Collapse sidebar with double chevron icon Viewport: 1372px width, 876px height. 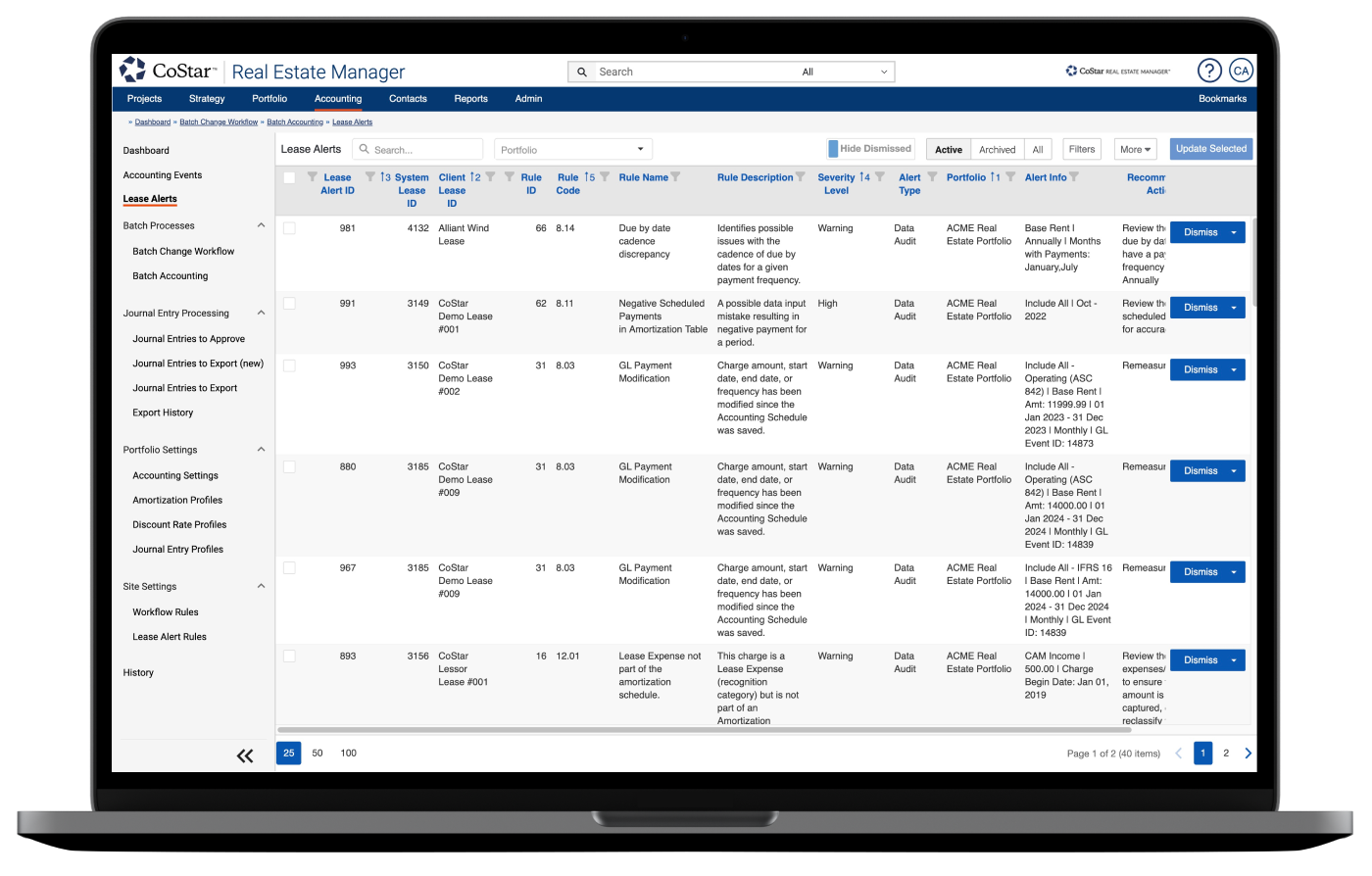coord(245,754)
